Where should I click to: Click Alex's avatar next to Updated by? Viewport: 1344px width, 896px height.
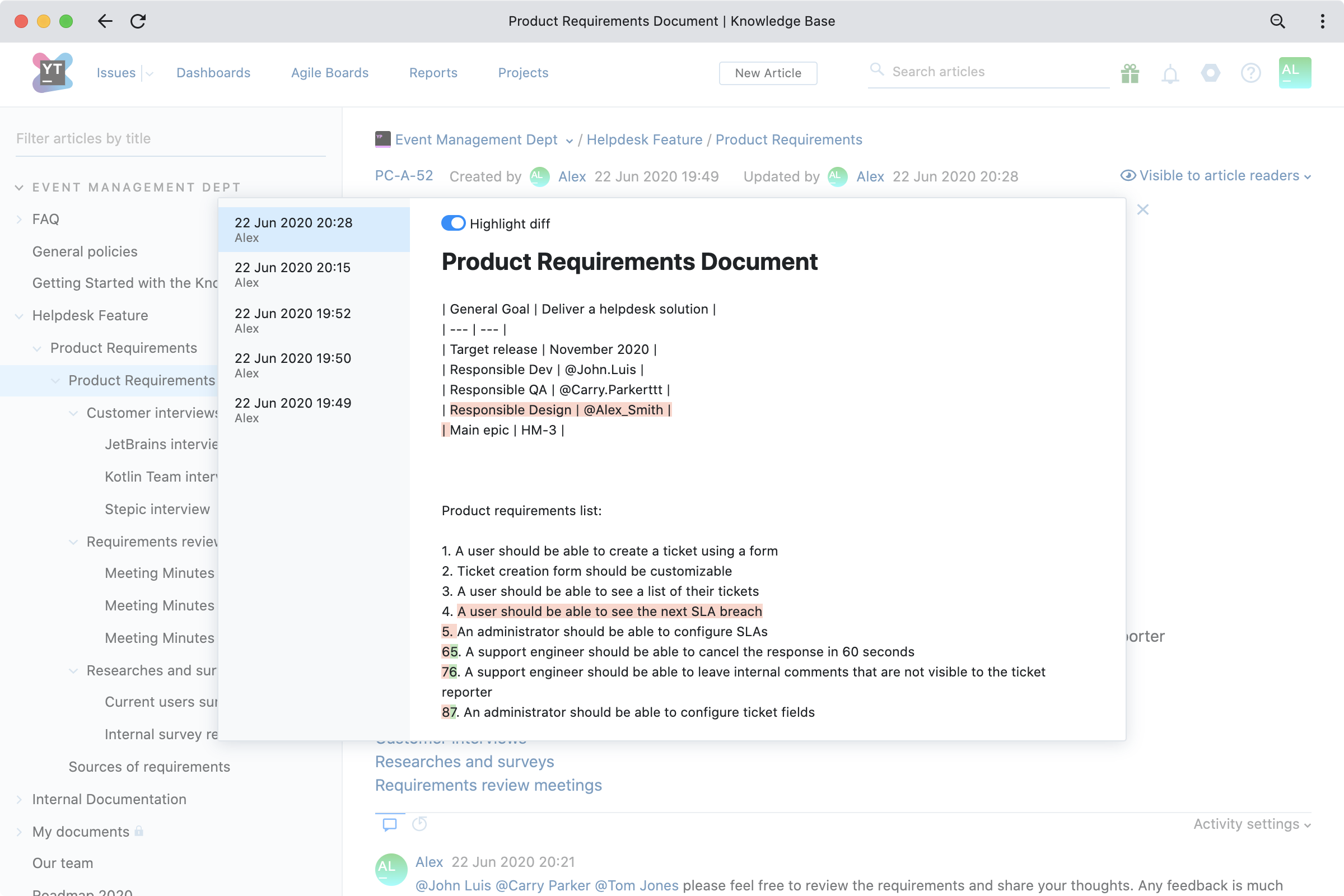(x=837, y=176)
